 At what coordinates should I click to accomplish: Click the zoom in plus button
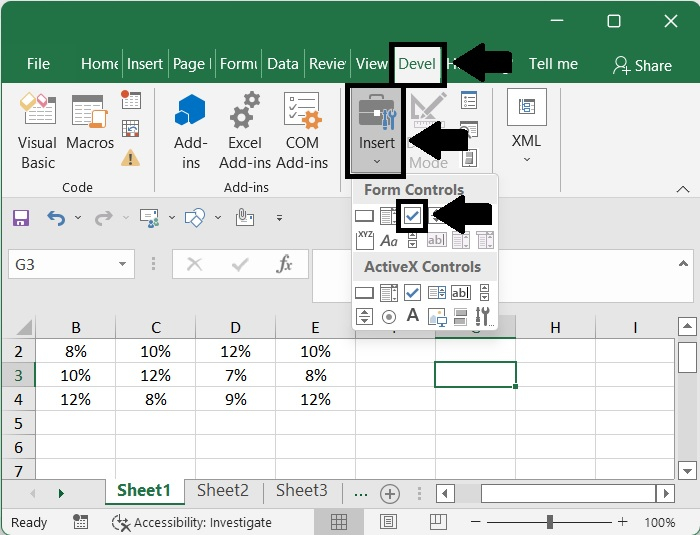[x=622, y=522]
